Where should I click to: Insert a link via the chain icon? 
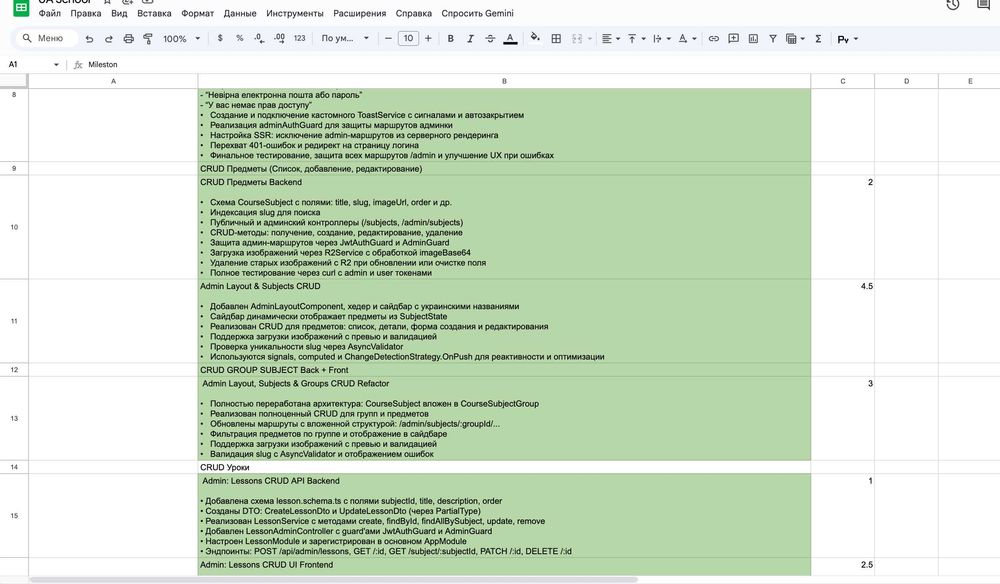[714, 39]
